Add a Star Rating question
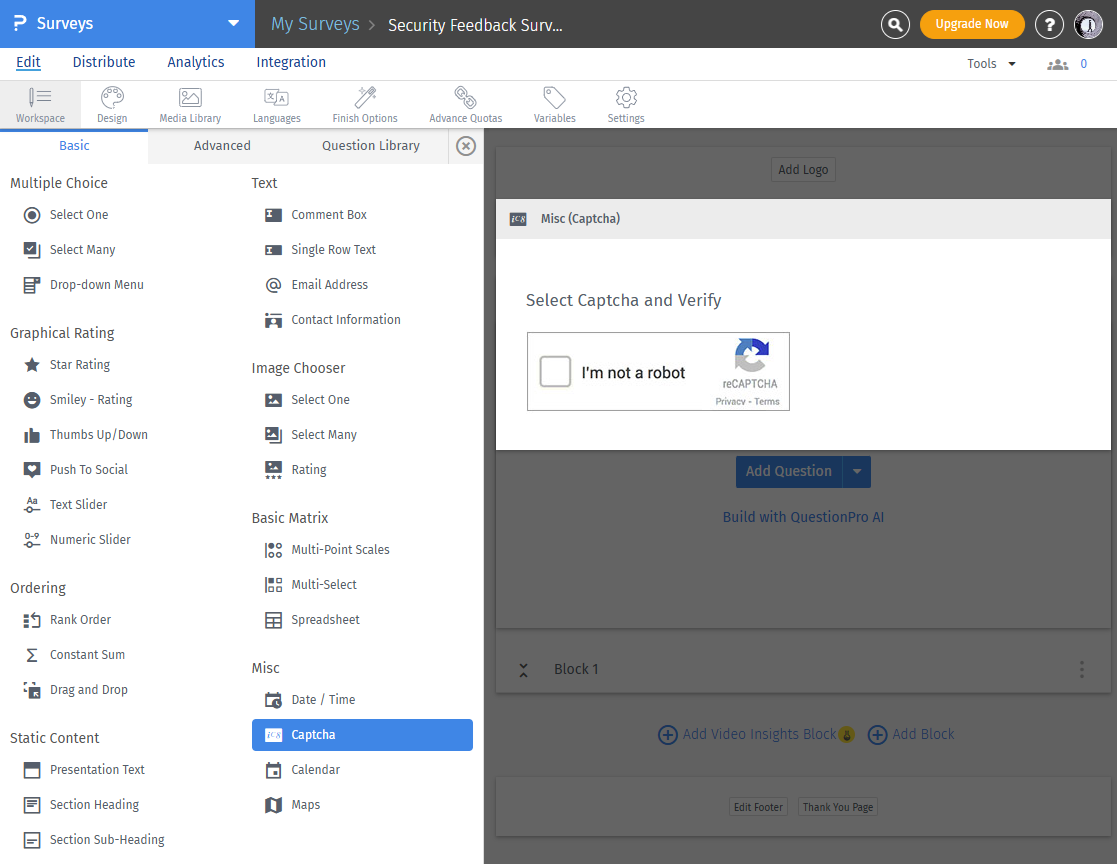 [x=67, y=365]
